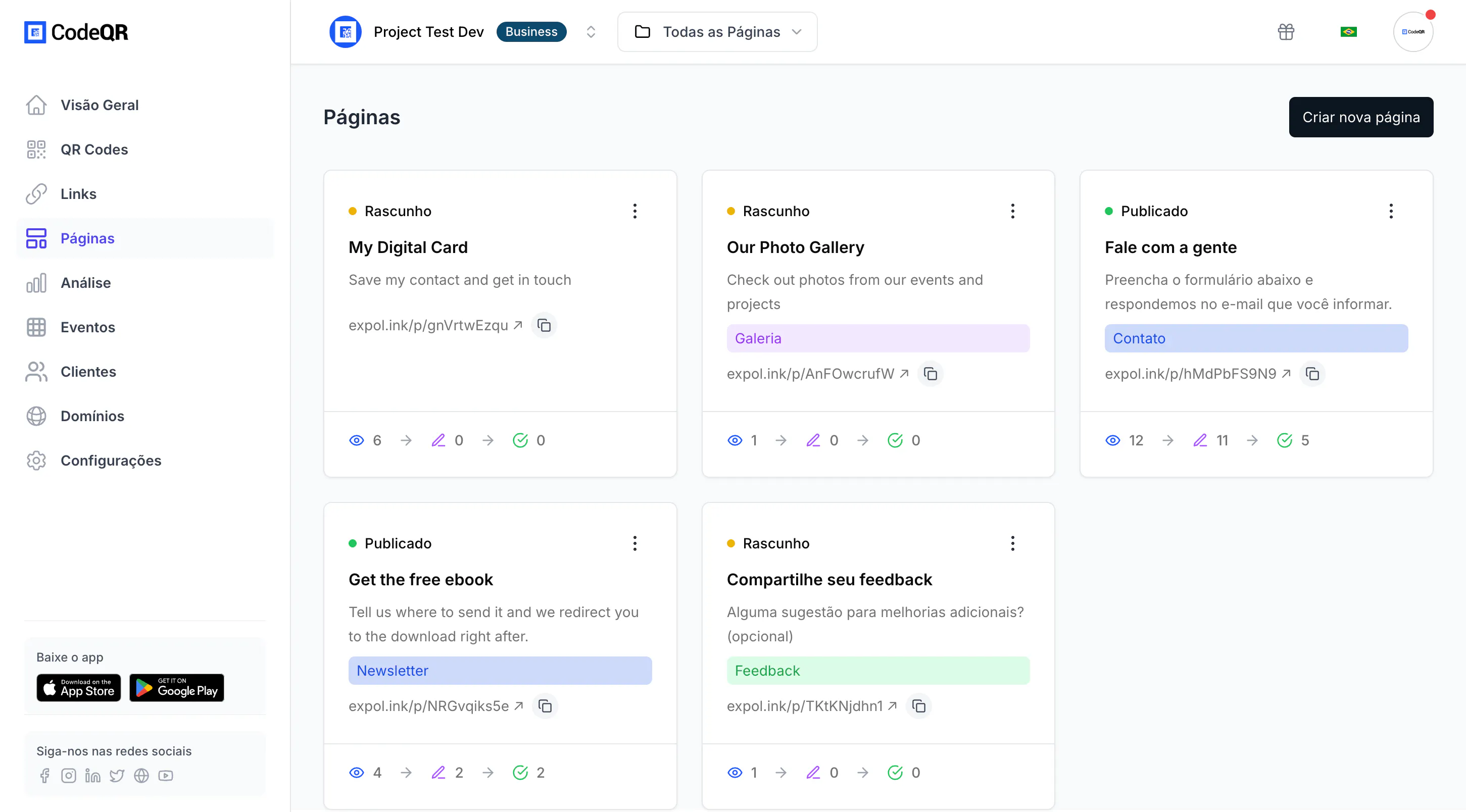Open expol.ink/p/AnFOwcrufW link

pos(818,373)
